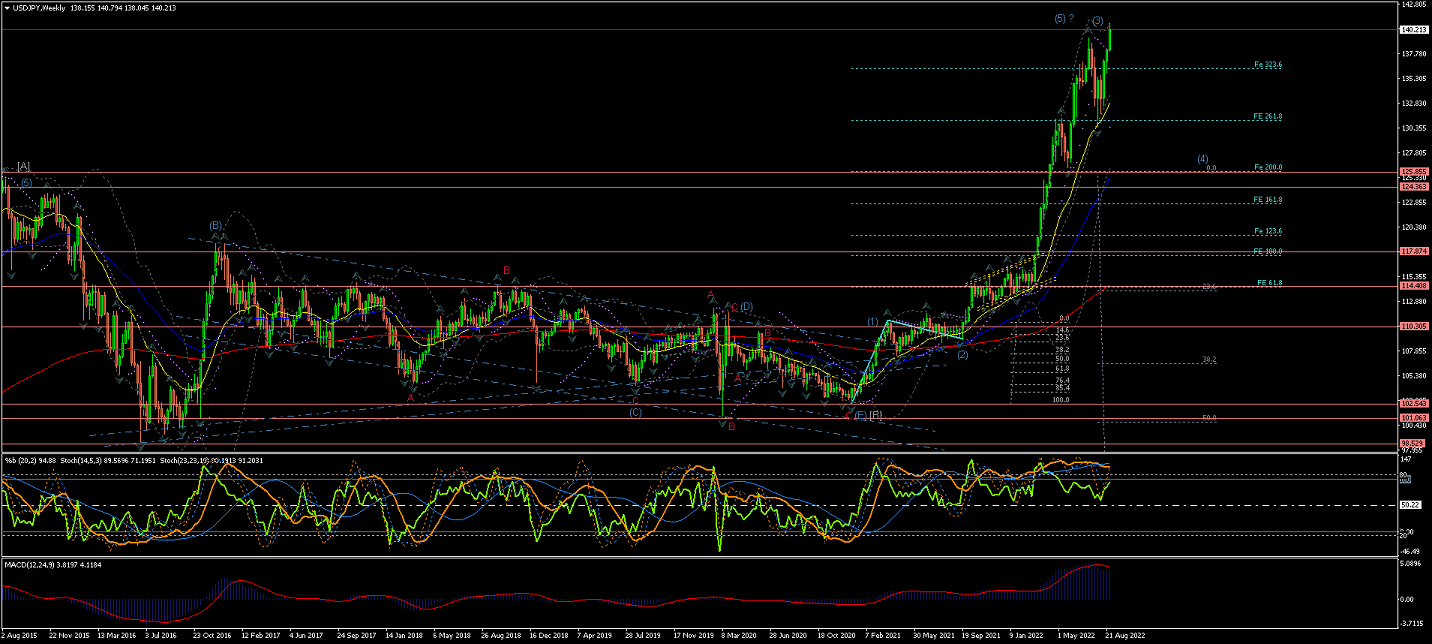Select the FE 61.8 Fibonacci label
The width and height of the screenshot is (1432, 644).
click(x=1270, y=283)
